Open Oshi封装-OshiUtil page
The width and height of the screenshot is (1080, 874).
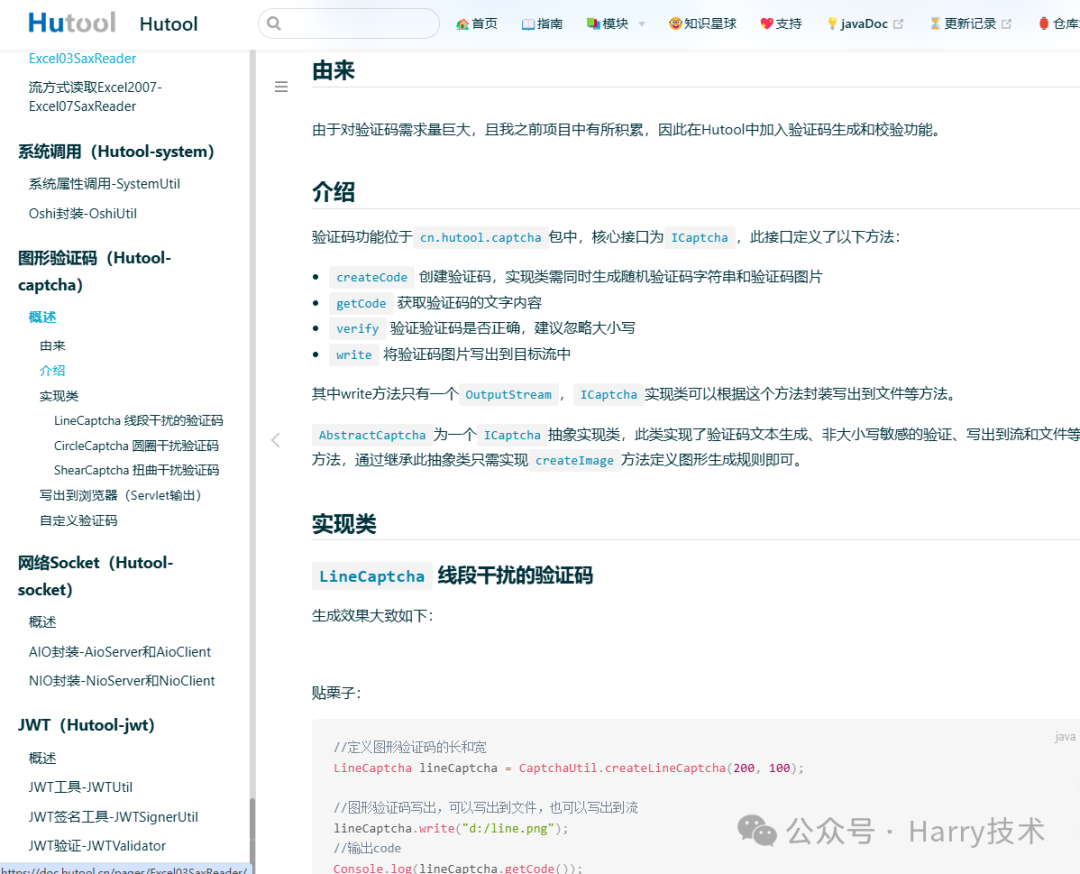pos(83,214)
